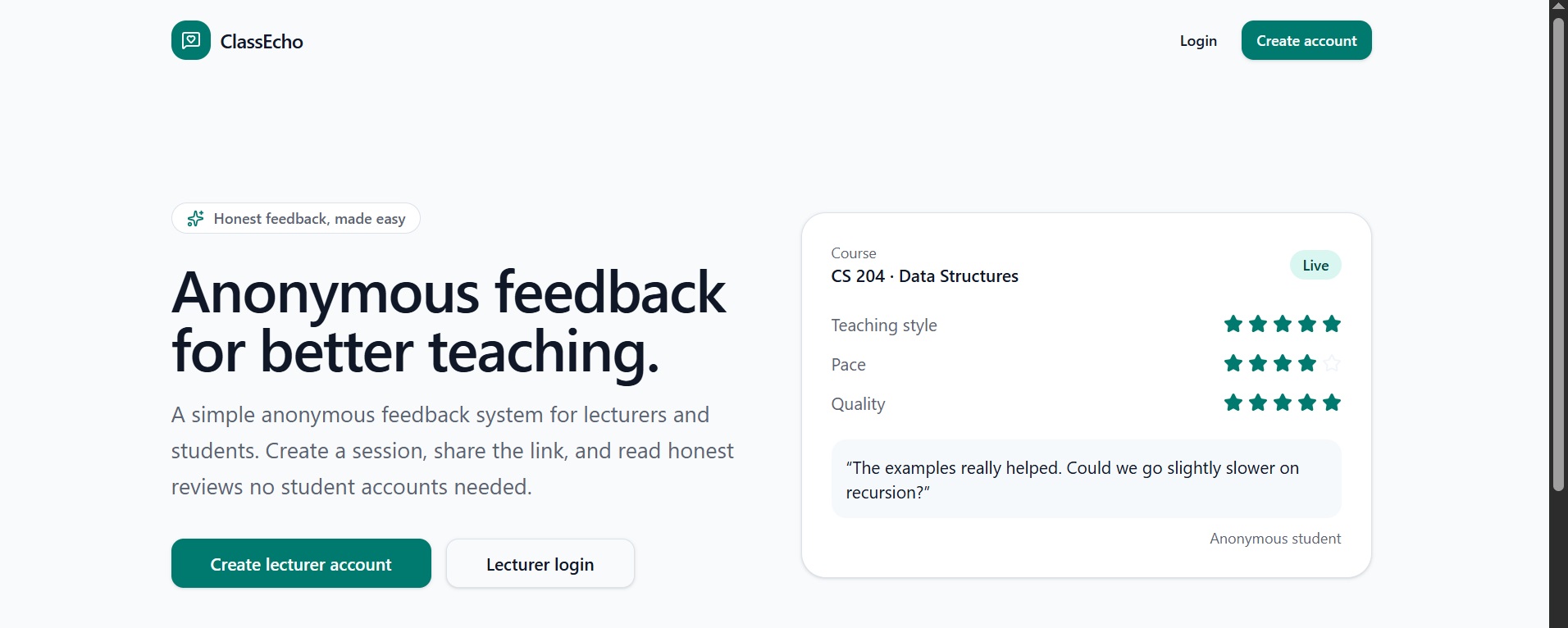The height and width of the screenshot is (628, 1568).
Task: Click the vertical page scrollbar thumb
Action: pyautogui.click(x=1558, y=254)
